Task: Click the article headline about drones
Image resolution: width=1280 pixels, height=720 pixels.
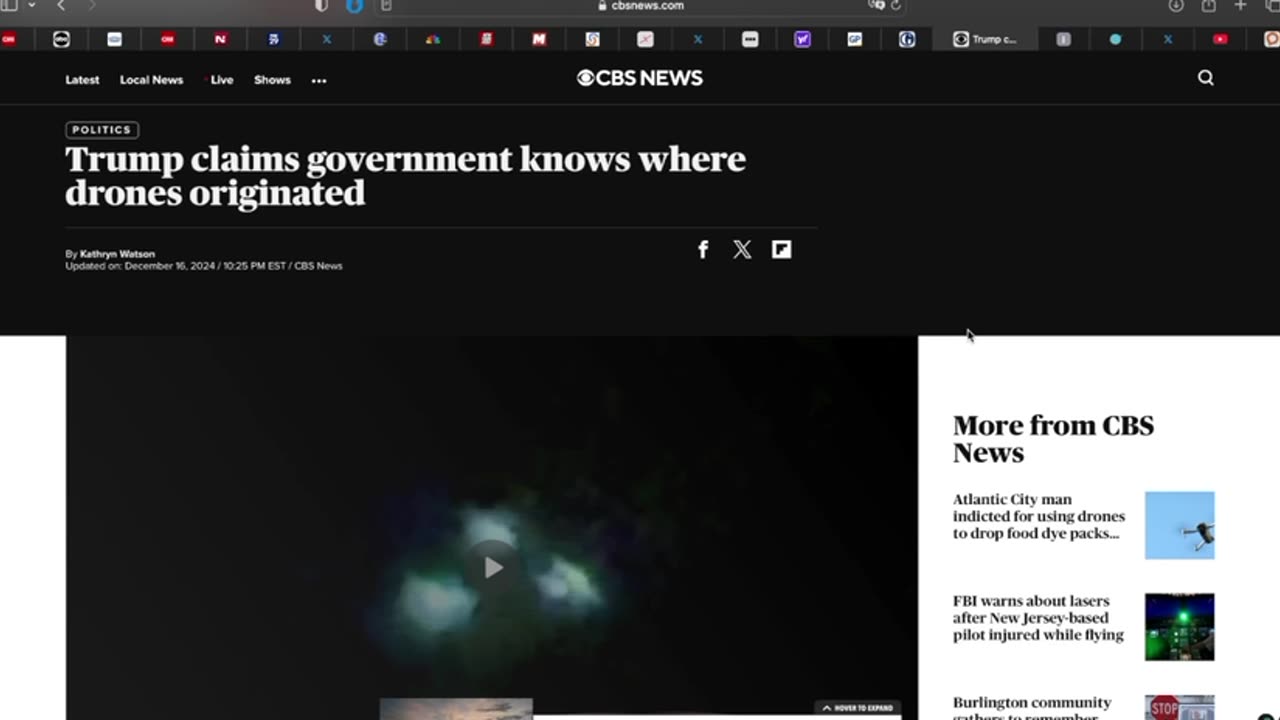Action: pyautogui.click(x=405, y=175)
